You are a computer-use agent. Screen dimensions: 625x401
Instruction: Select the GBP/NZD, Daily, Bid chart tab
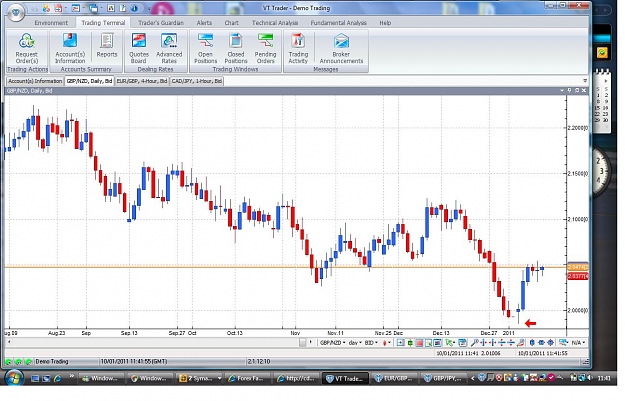[89, 81]
